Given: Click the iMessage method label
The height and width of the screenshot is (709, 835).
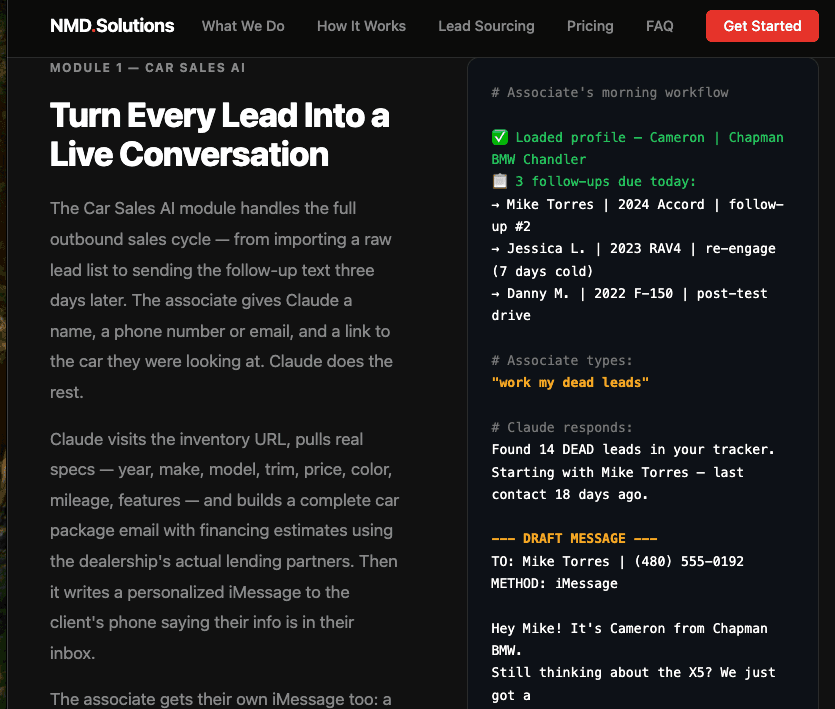Looking at the screenshot, I should 555,583.
